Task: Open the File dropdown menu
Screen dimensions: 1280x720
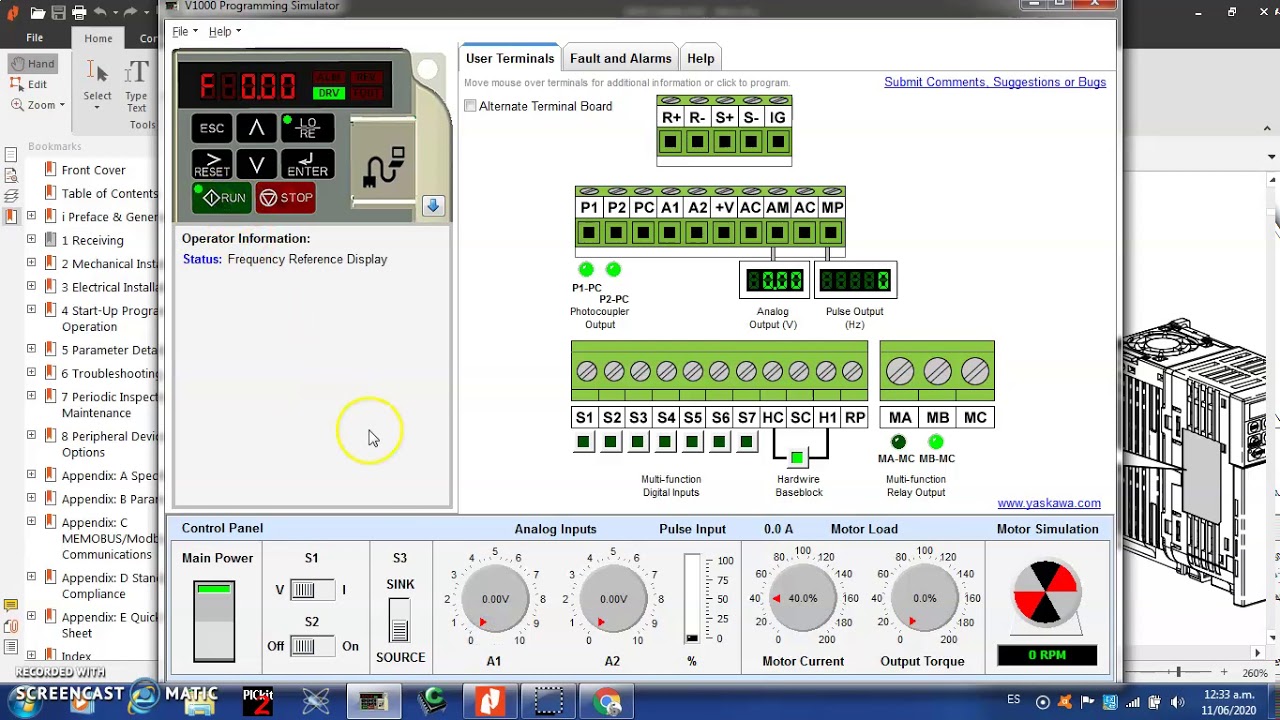Action: coord(184,31)
